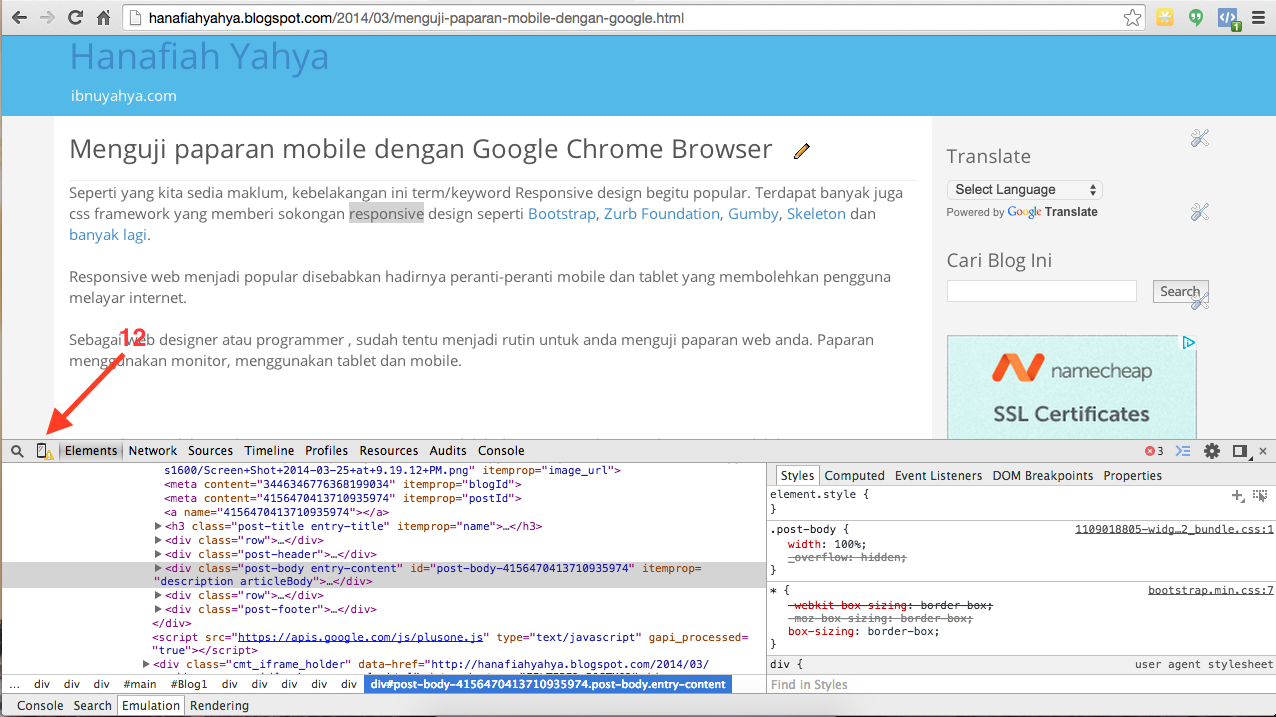The image size is (1276, 717).
Task: Expand the h3 post-title node
Action: pyautogui.click(x=158, y=526)
